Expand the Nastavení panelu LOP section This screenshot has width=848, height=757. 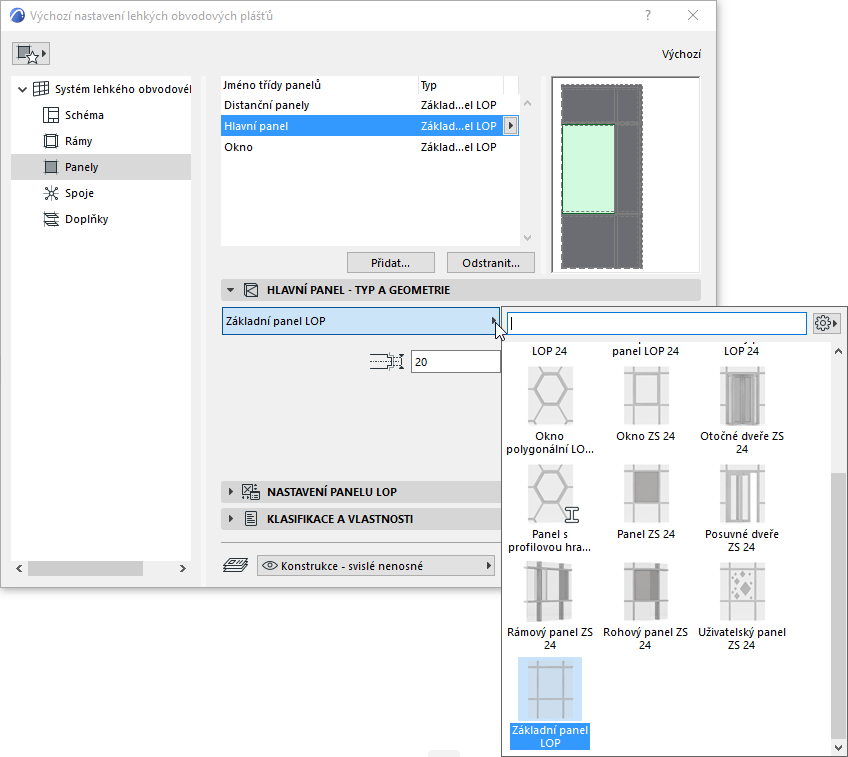230,492
